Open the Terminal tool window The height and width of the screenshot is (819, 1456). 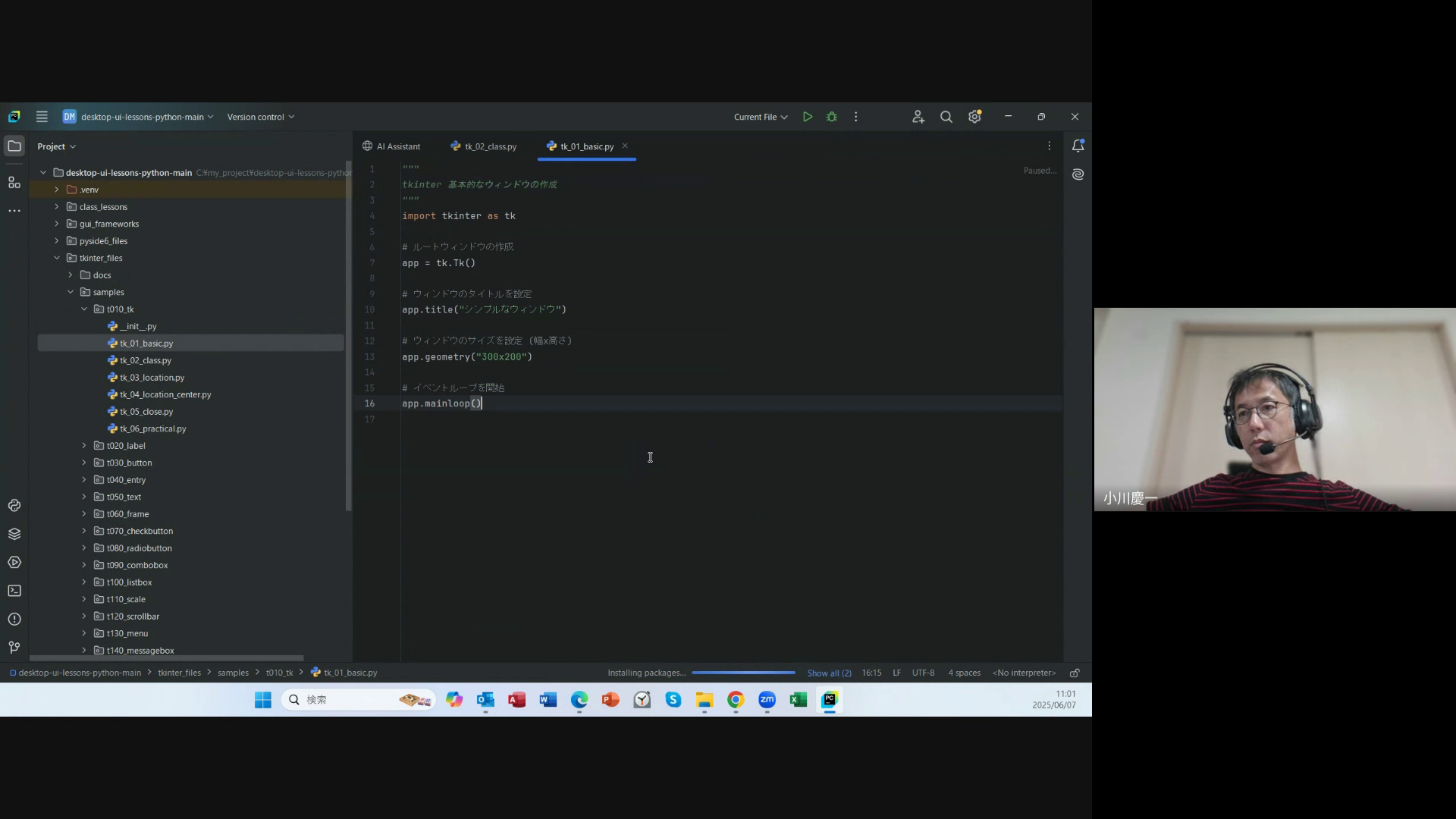[14, 591]
